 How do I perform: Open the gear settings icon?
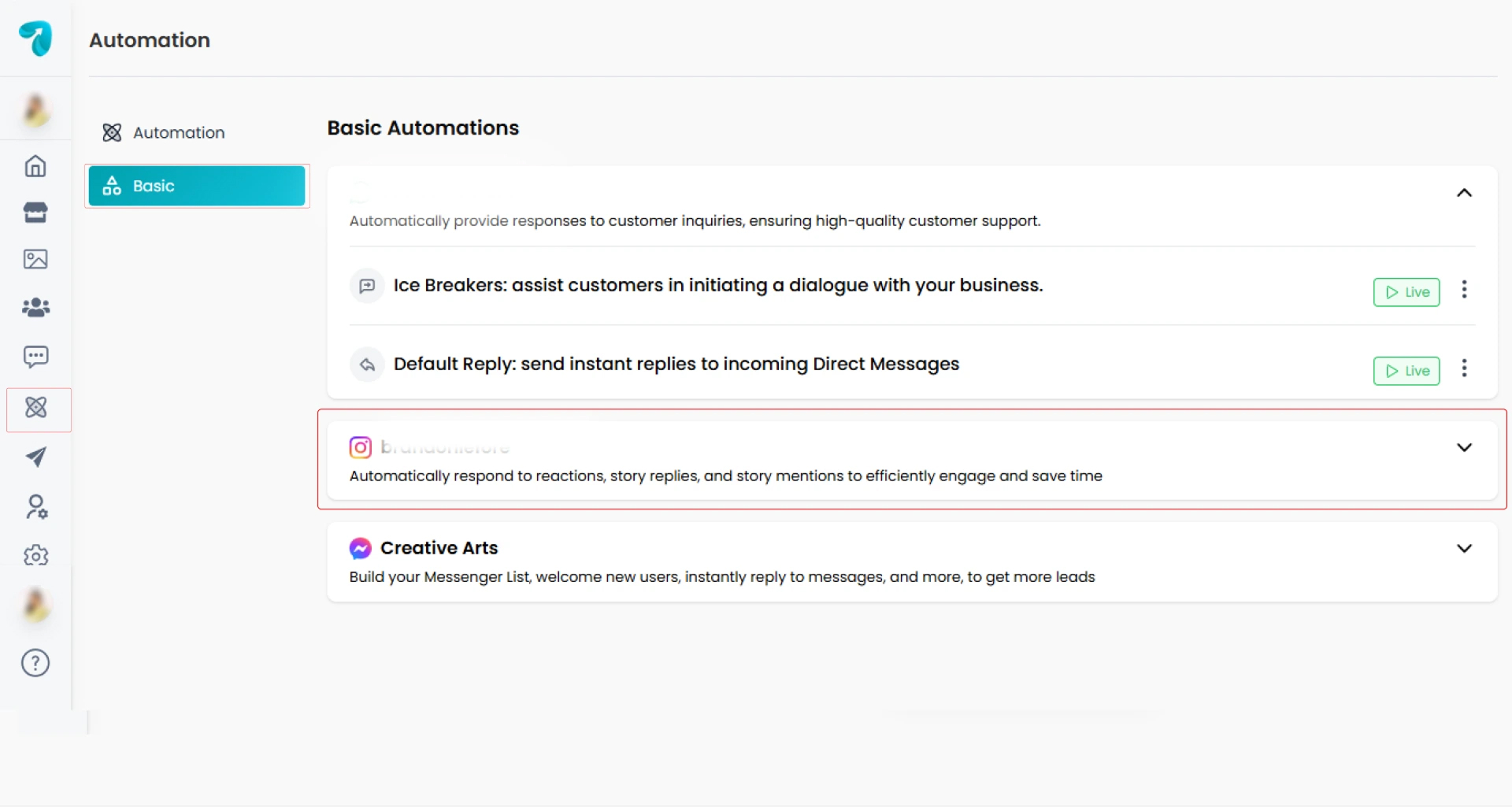(x=35, y=556)
